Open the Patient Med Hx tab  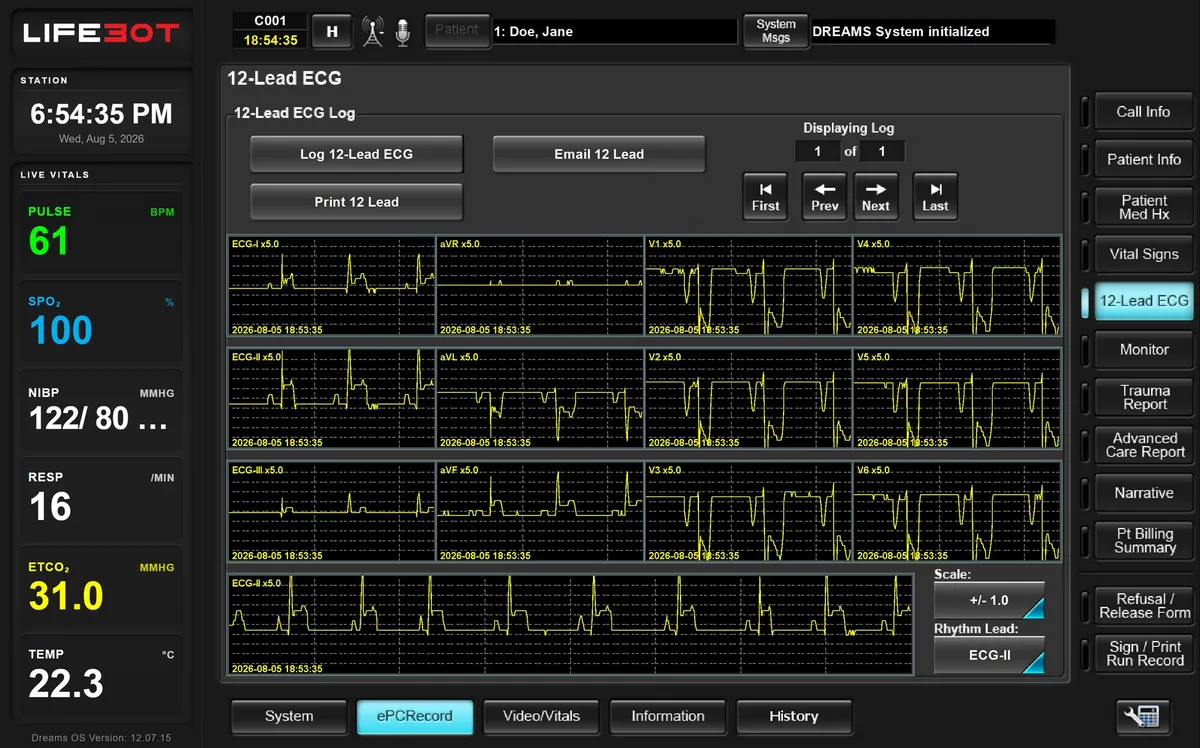(x=1143, y=207)
